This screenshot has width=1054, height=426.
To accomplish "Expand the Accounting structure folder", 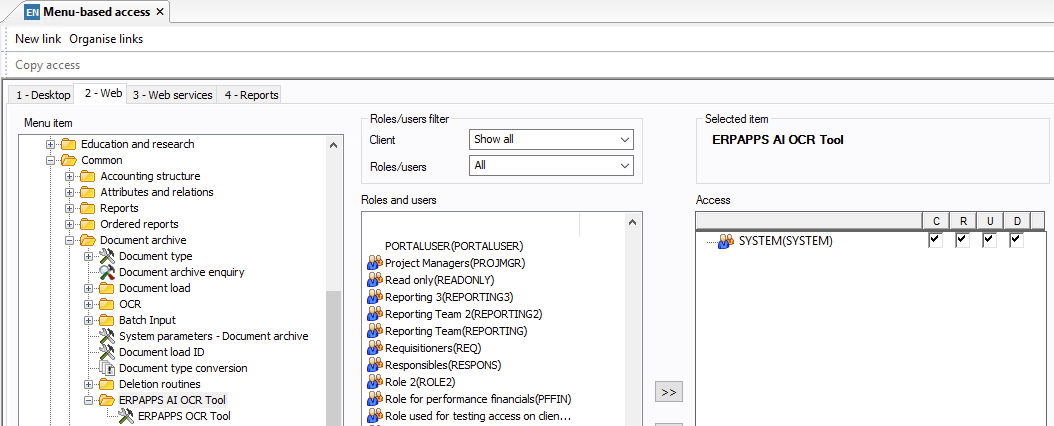I will click(x=70, y=176).
